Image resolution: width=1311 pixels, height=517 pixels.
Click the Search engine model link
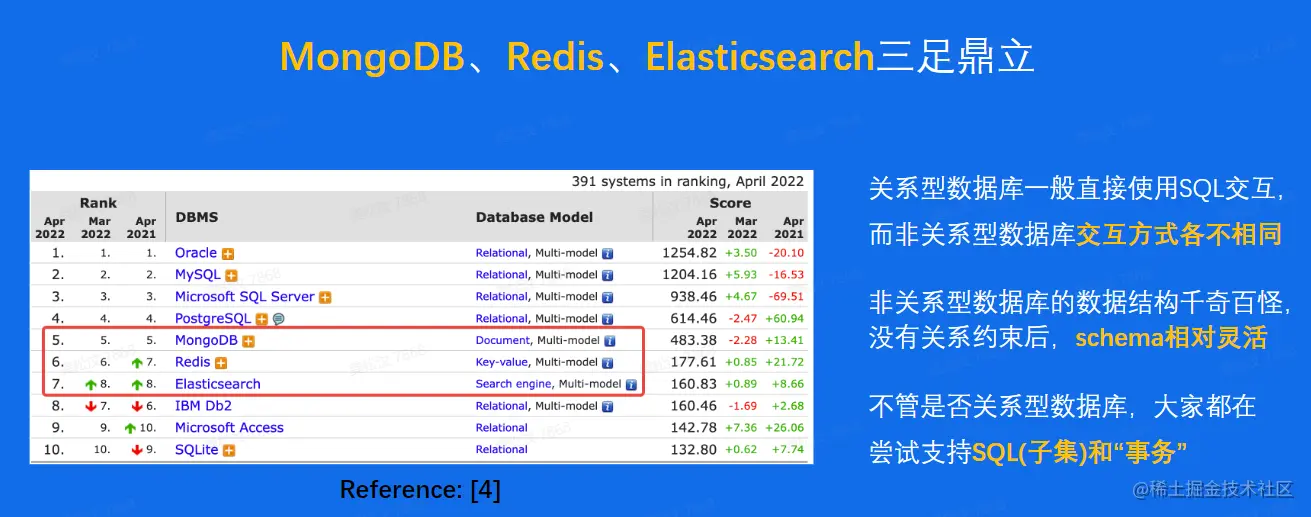coord(514,385)
